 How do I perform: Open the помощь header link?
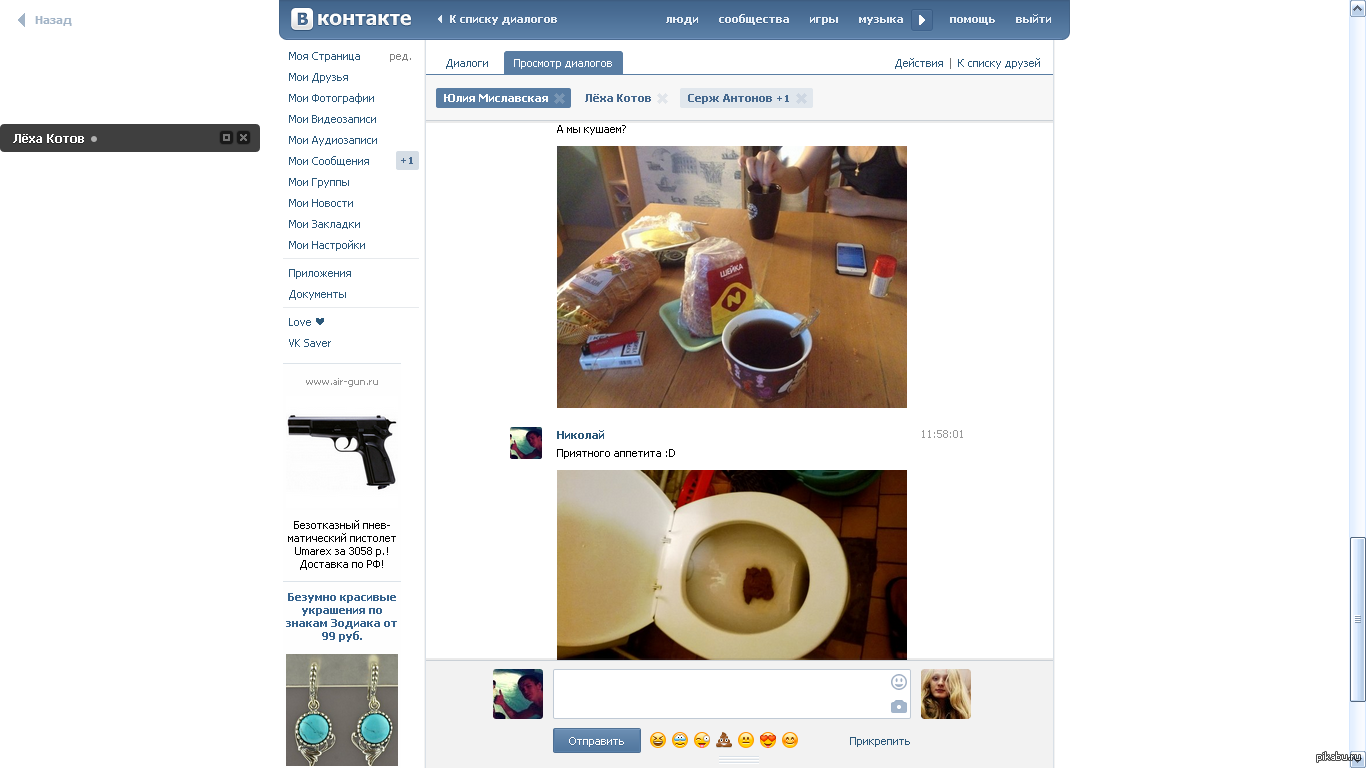point(972,19)
